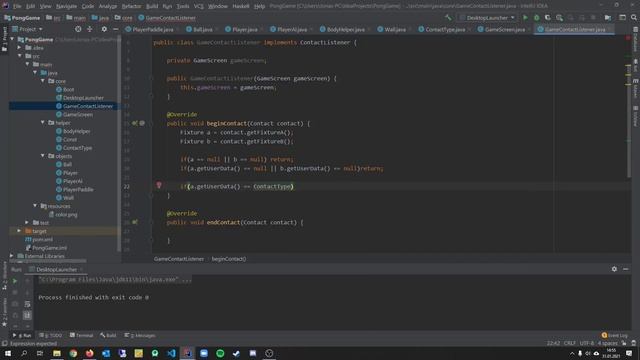The height and width of the screenshot is (360, 640).
Task: Switch to GameScreen.java editor tab
Action: 504,29
